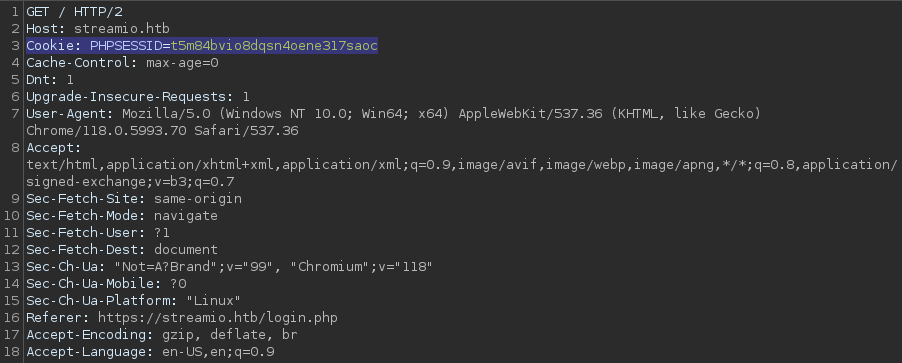Viewport: 902px width, 363px height.
Task: Click the Chrome/118.0.5993.70 version text
Action: [106, 131]
